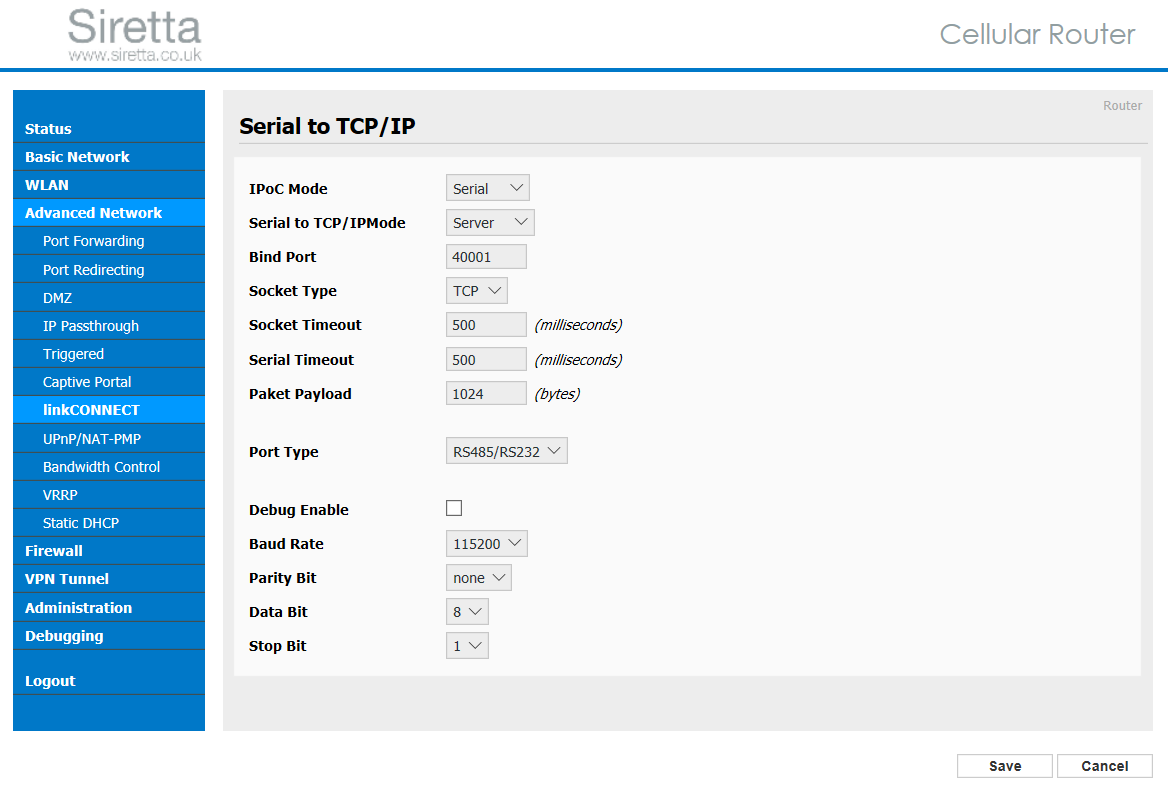This screenshot has width=1168, height=791.
Task: Open the Port Type dropdown
Action: pyautogui.click(x=507, y=451)
